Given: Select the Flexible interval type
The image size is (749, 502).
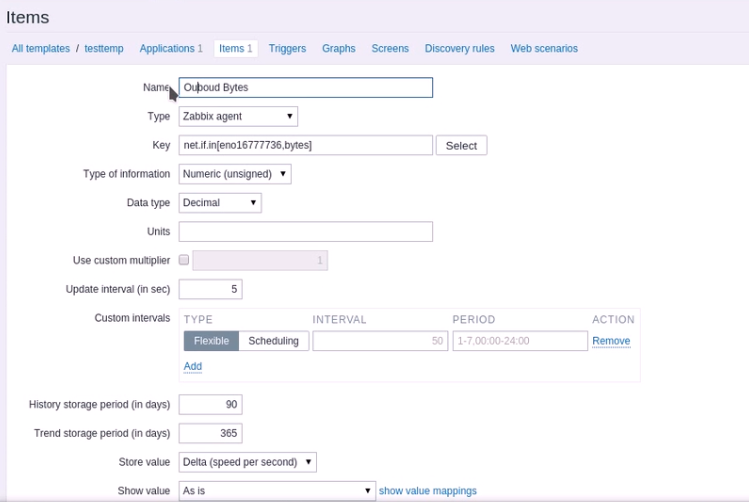Looking at the screenshot, I should [x=211, y=341].
